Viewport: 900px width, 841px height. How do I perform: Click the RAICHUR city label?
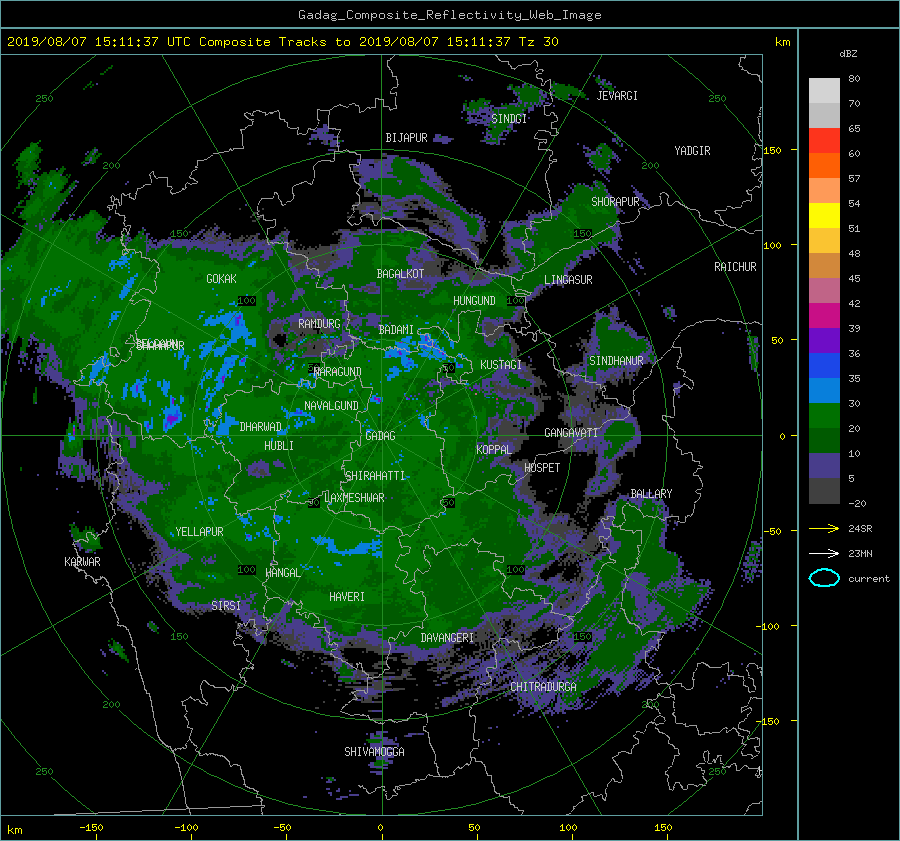click(x=735, y=267)
